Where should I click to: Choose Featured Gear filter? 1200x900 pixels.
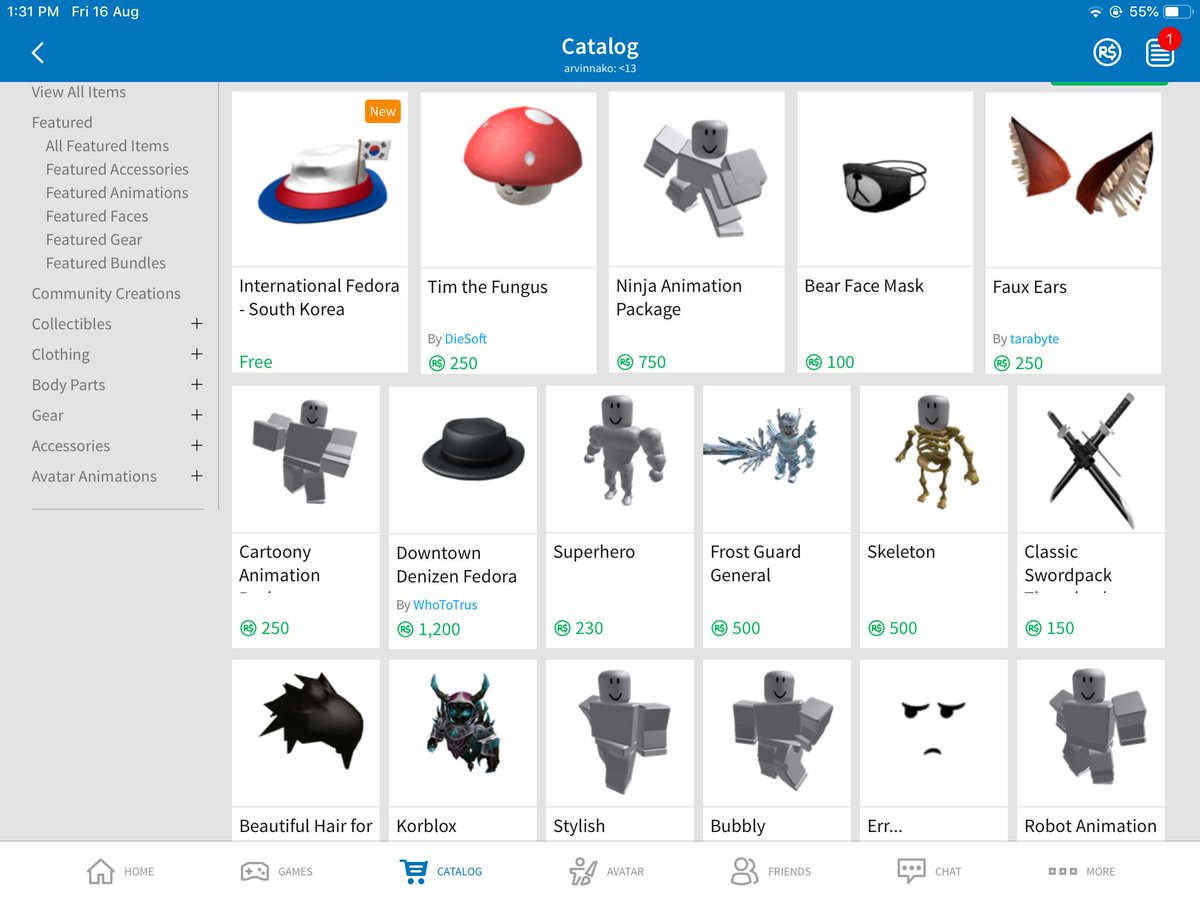[x=94, y=240]
